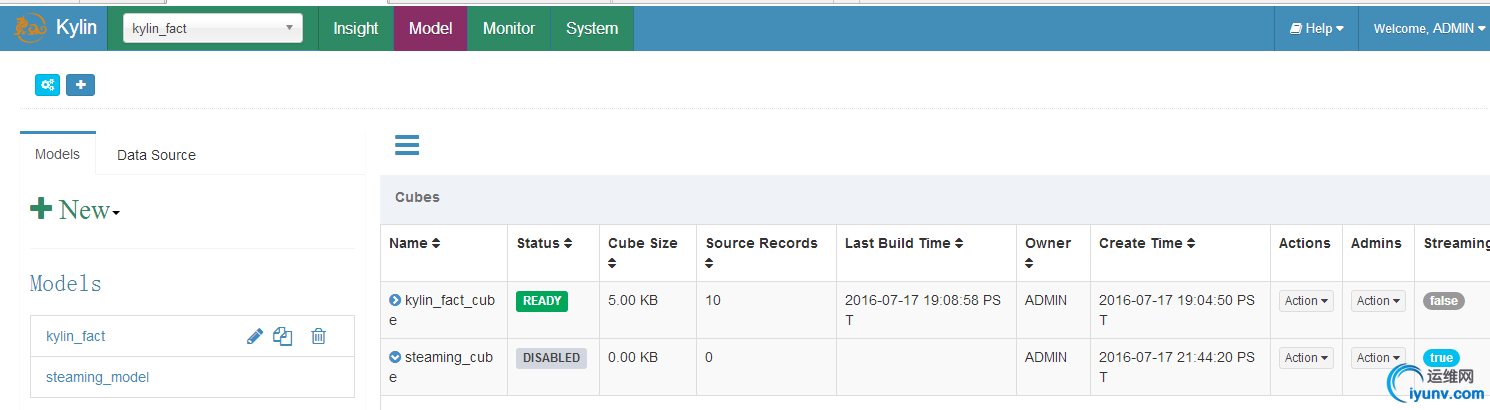Click the steaming_cube name
This screenshot has width=1490, height=410.
click(441, 367)
